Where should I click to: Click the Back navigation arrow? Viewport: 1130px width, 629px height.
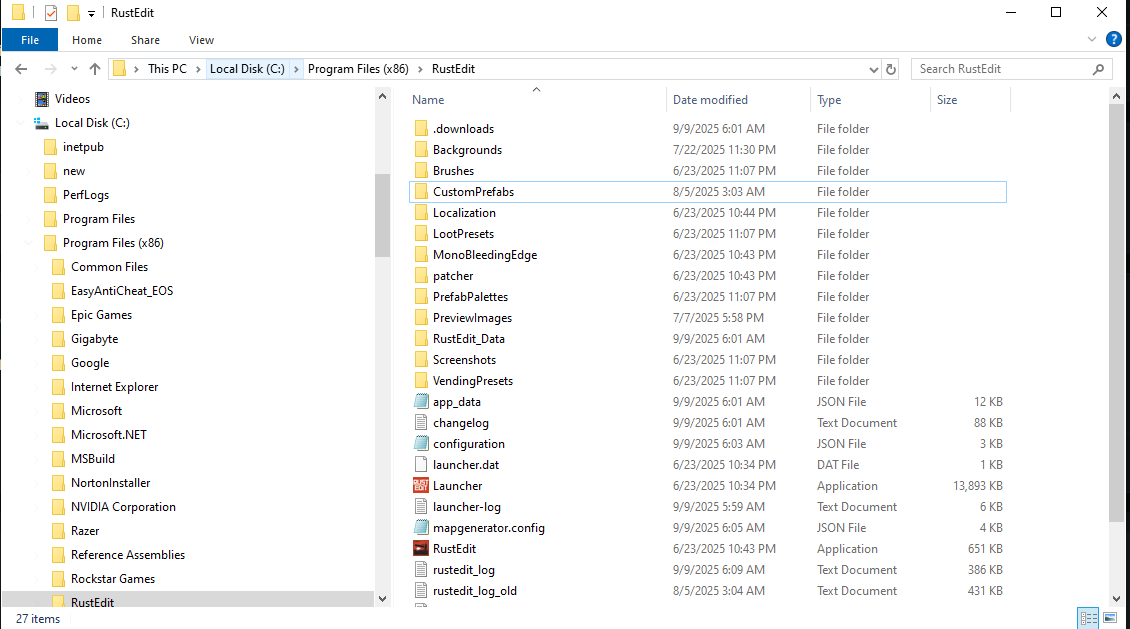coord(21,69)
